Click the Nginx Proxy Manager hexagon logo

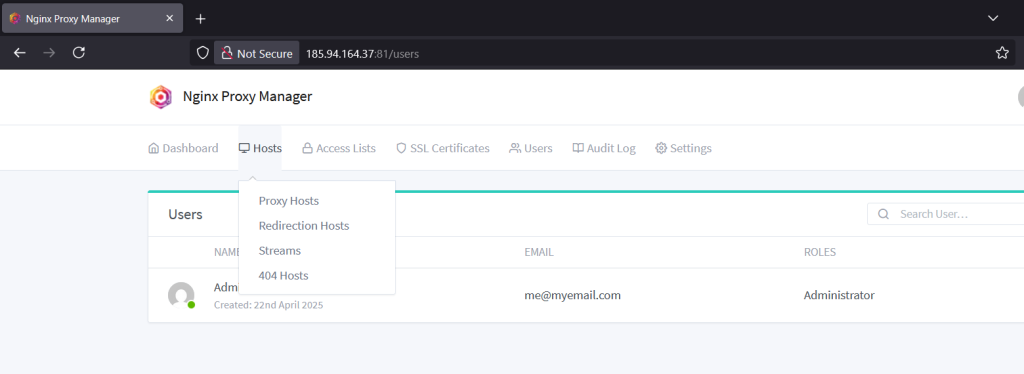161,97
